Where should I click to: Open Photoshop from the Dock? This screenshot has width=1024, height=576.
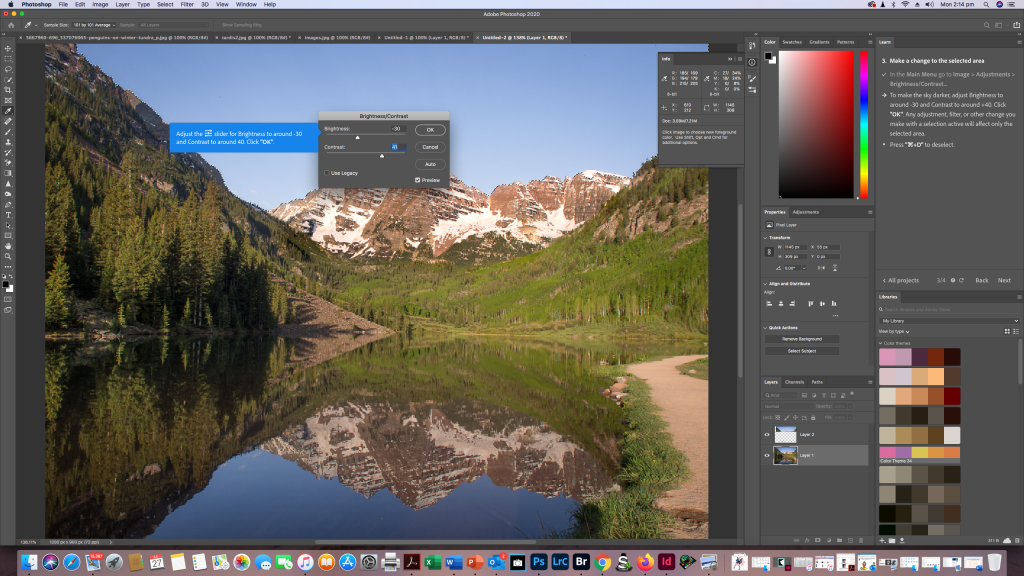[538, 562]
